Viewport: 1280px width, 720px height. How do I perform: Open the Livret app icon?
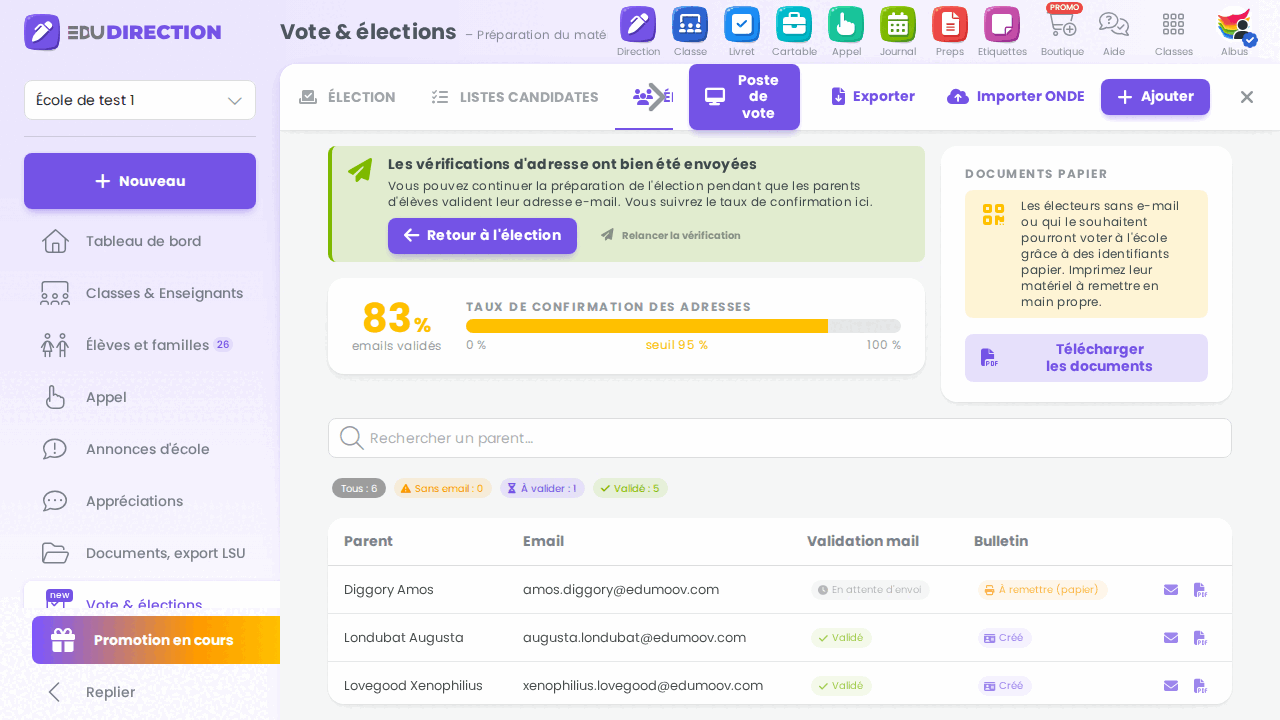(x=742, y=31)
